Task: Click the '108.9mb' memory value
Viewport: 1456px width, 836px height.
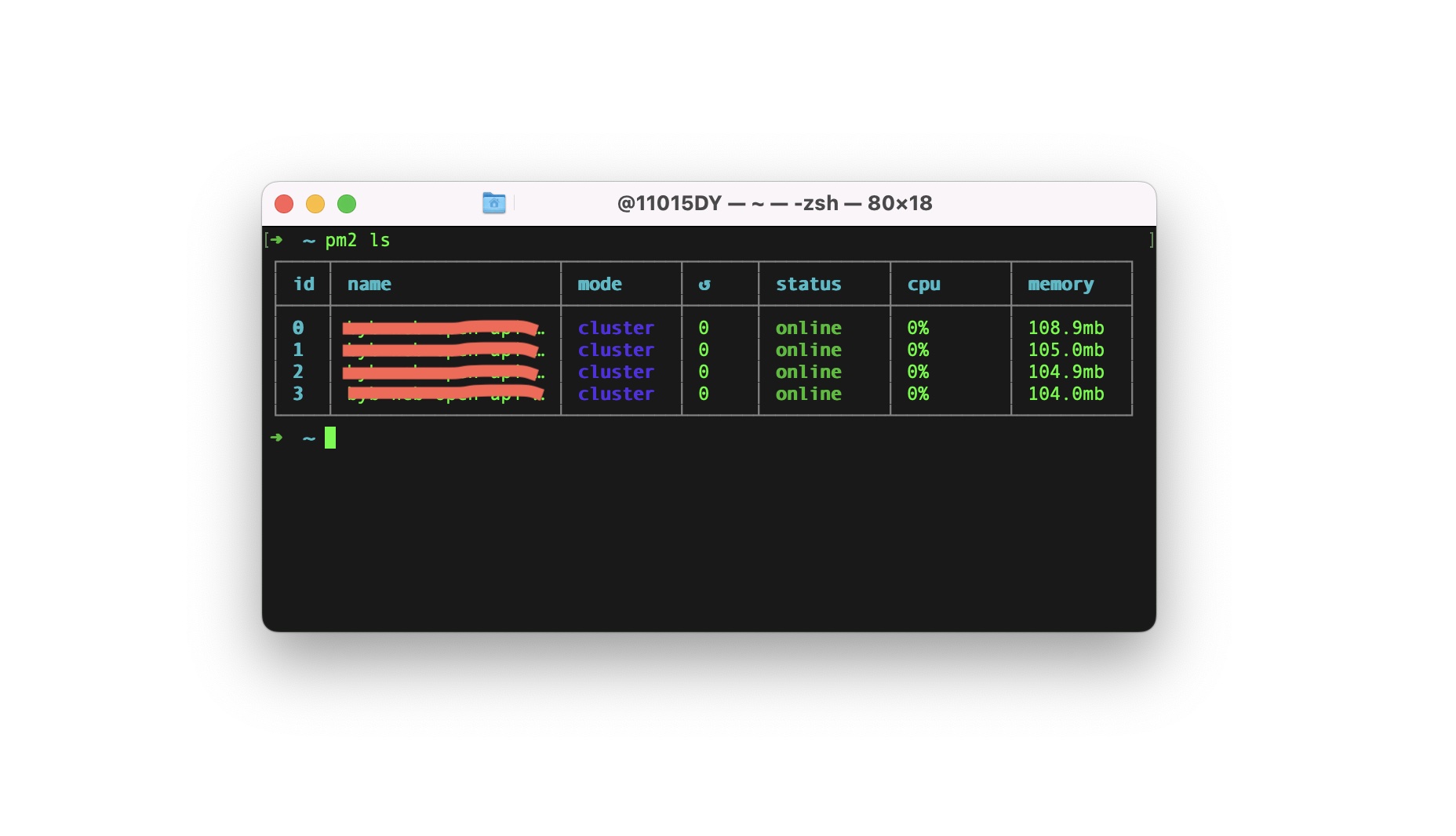Action: [1066, 328]
